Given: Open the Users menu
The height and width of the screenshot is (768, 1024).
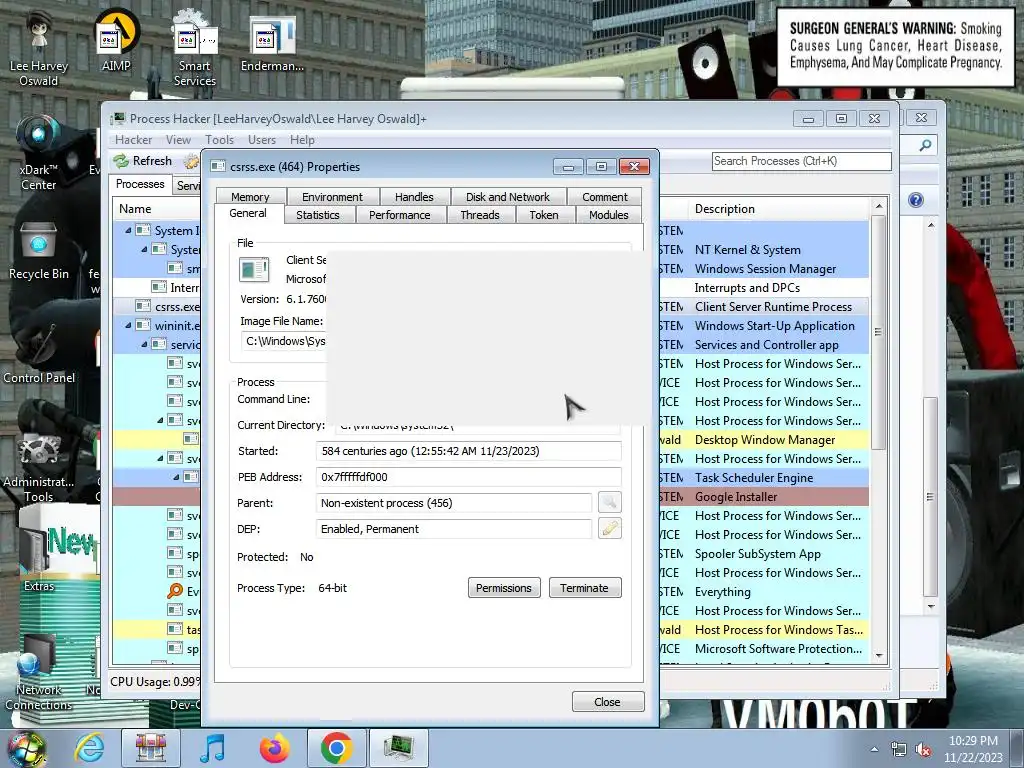Looking at the screenshot, I should [x=262, y=140].
